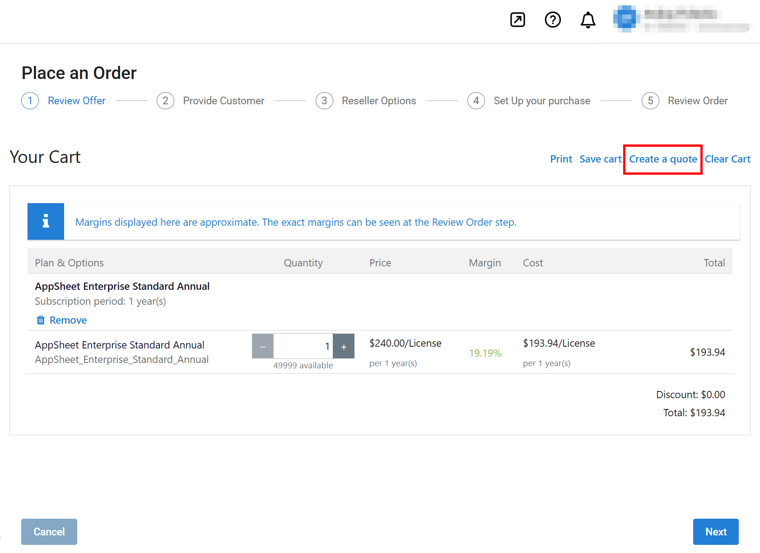Click the blue info icon in the margins notice

pyautogui.click(x=46, y=221)
